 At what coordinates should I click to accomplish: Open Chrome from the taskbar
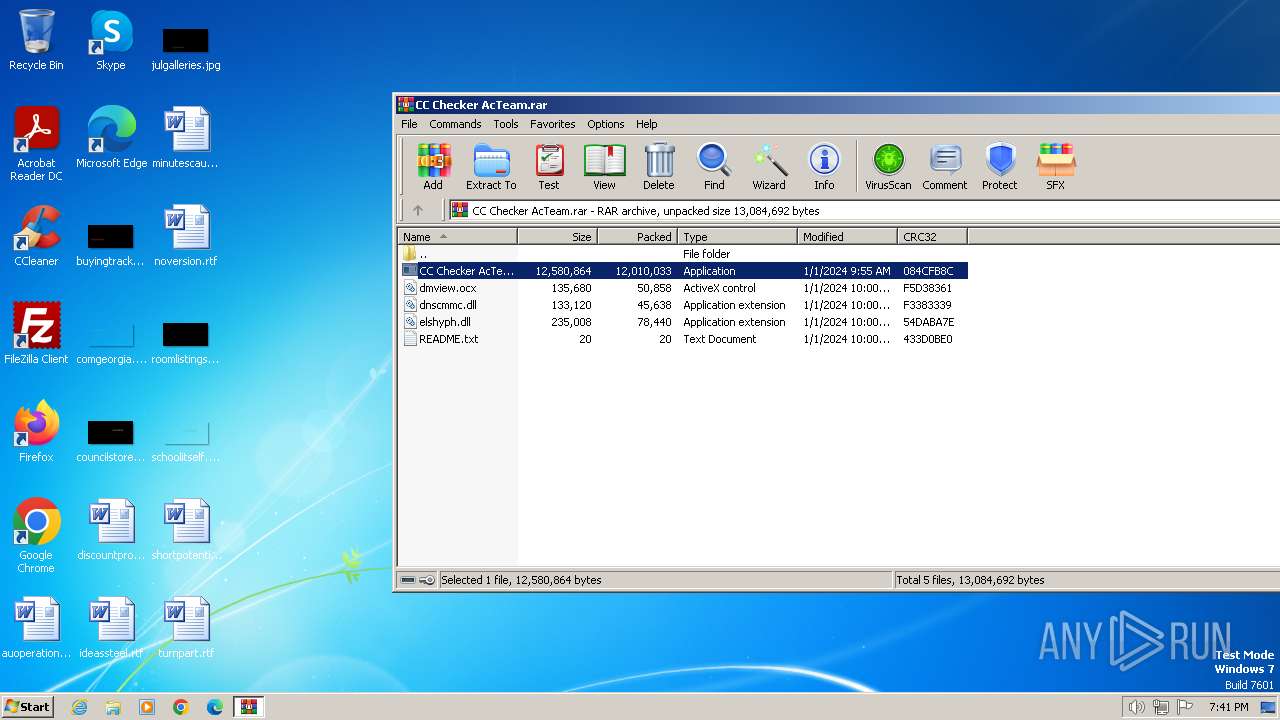(180, 707)
